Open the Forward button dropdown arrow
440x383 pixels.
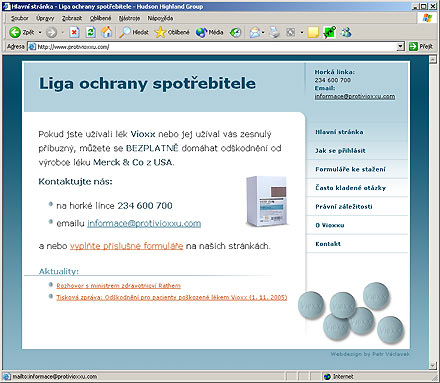62,33
